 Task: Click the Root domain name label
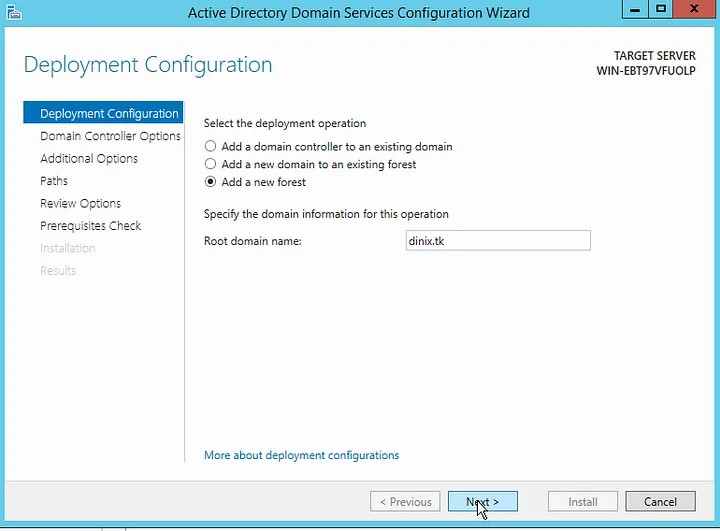[253, 241]
